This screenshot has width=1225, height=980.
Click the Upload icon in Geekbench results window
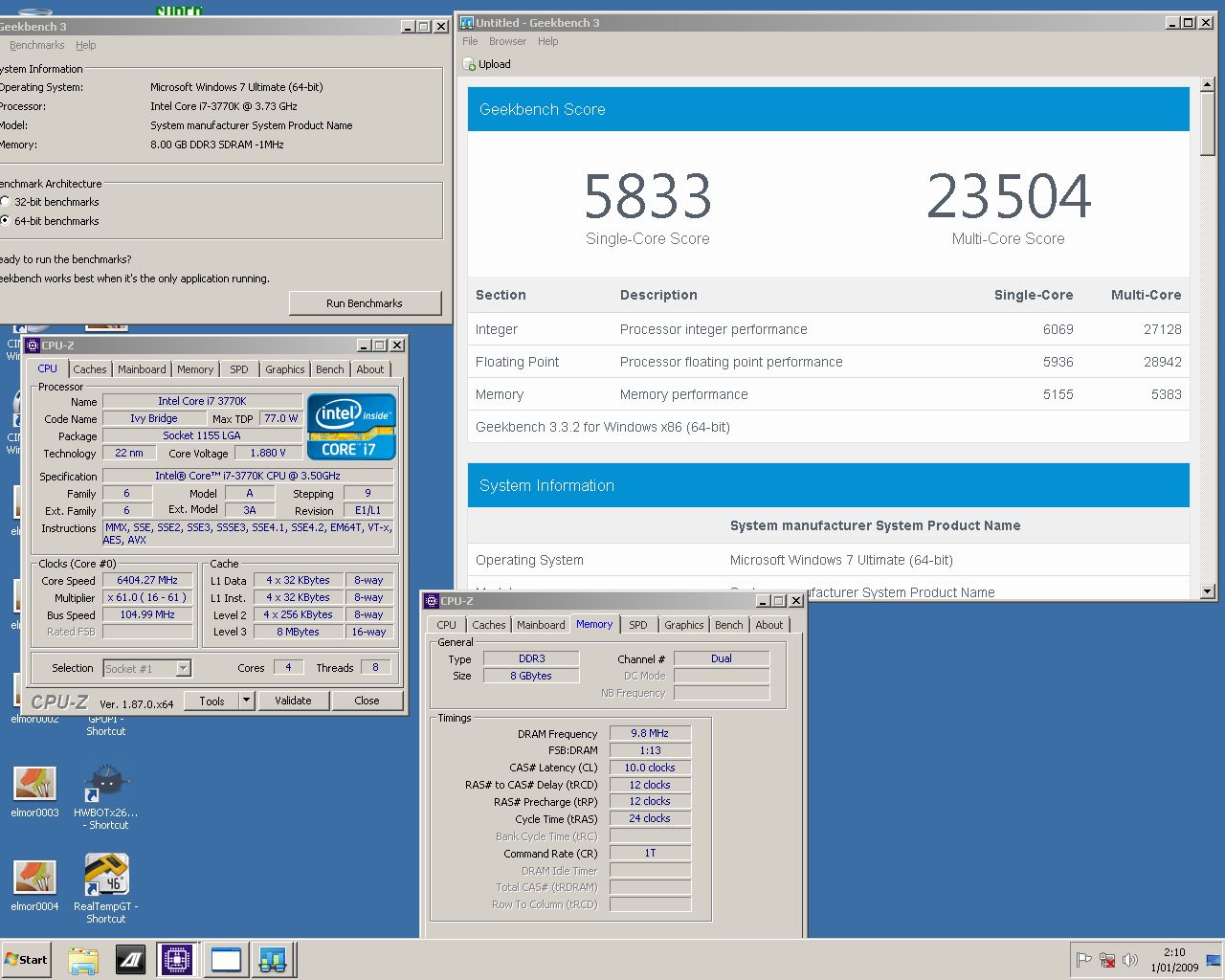point(469,64)
